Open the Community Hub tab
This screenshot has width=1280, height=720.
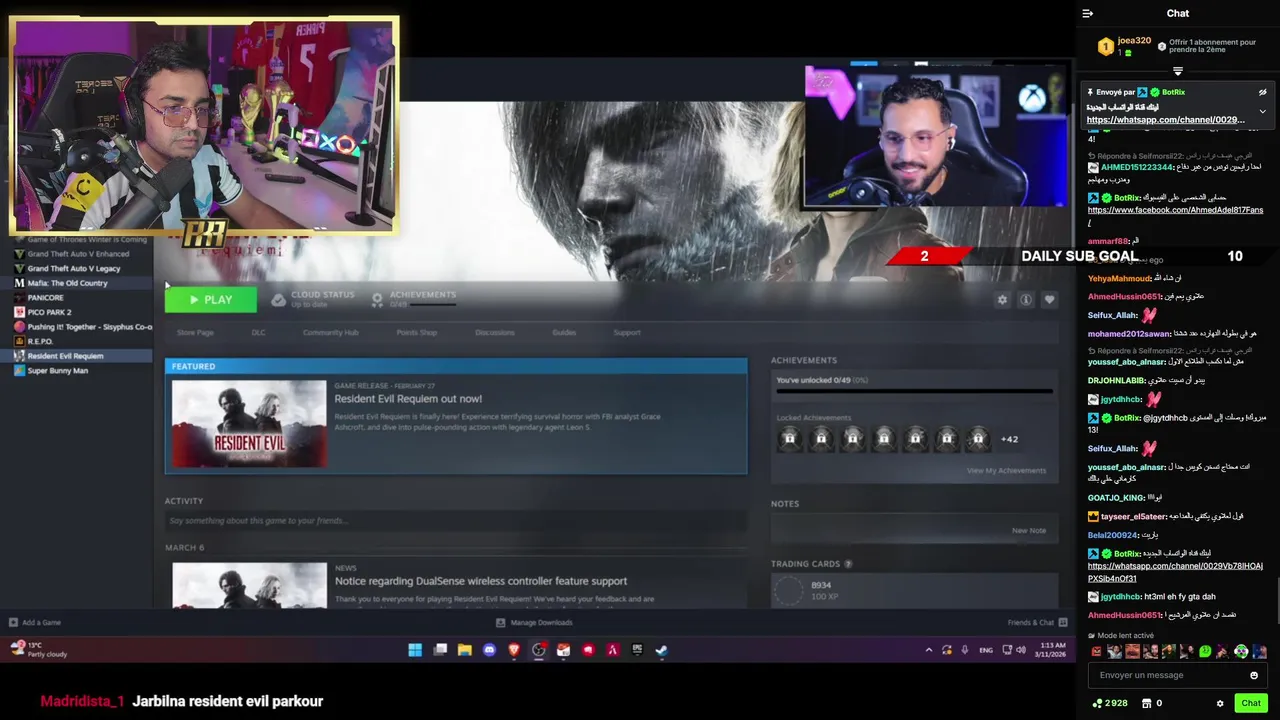coord(330,332)
